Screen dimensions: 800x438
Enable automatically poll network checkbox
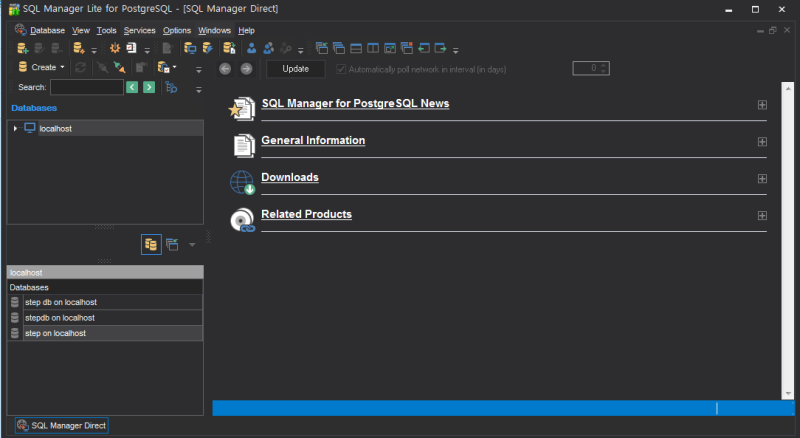click(342, 69)
